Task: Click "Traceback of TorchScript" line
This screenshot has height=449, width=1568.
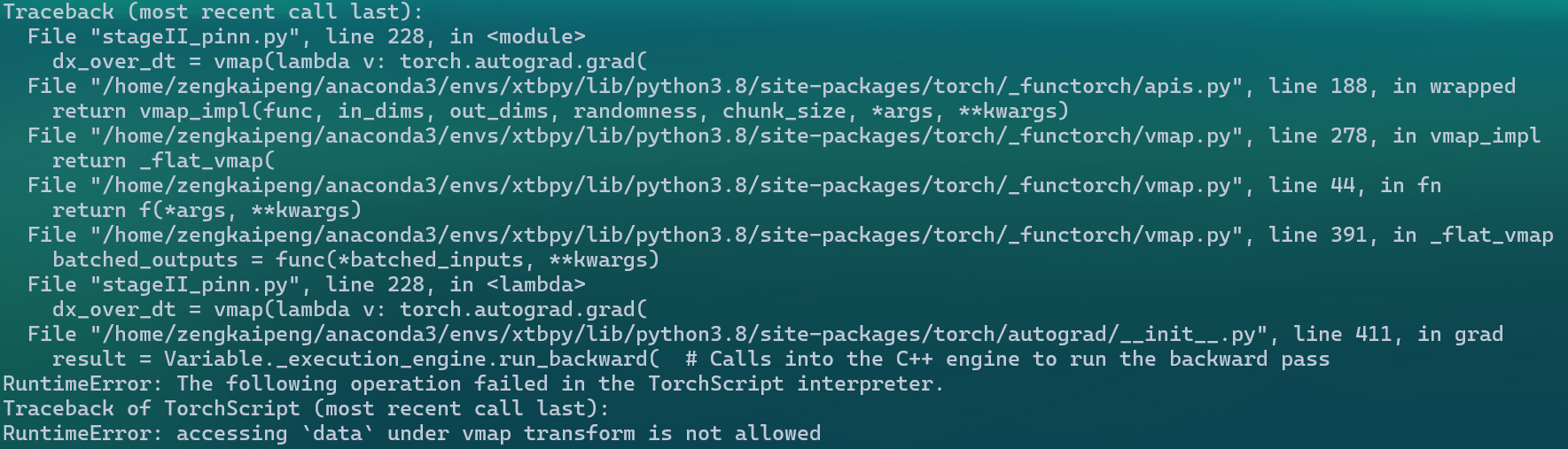Action: [x=306, y=409]
